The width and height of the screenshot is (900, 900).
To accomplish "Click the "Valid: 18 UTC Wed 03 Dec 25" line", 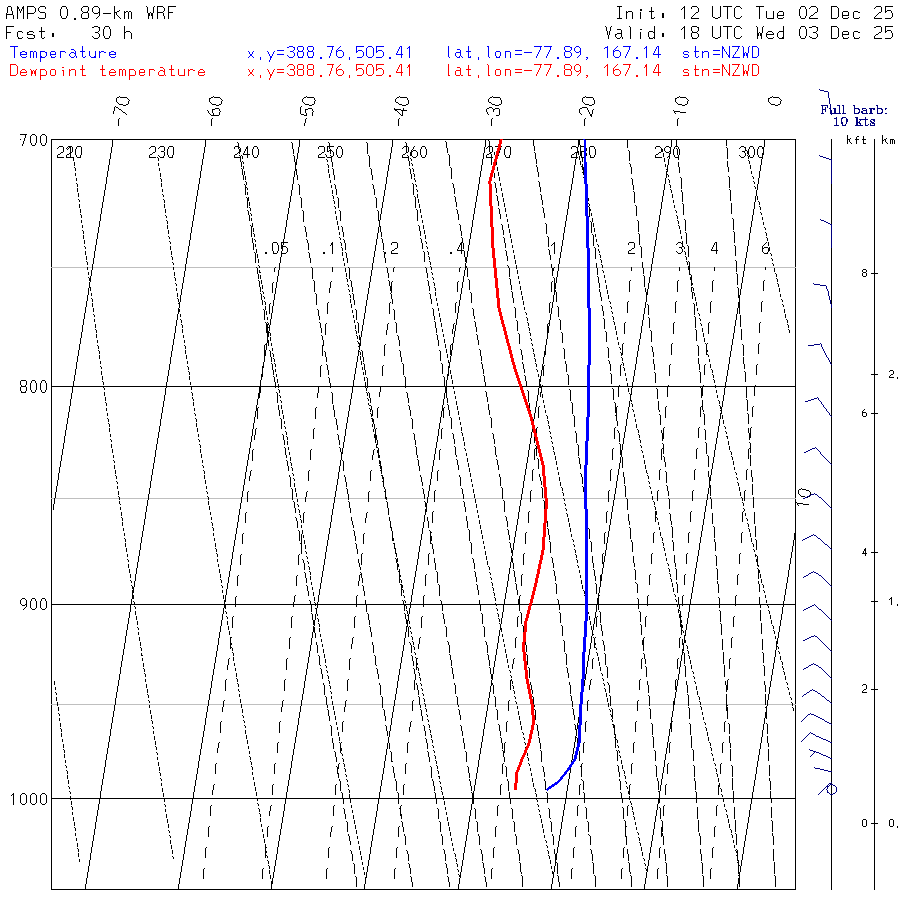I will click(x=749, y=33).
